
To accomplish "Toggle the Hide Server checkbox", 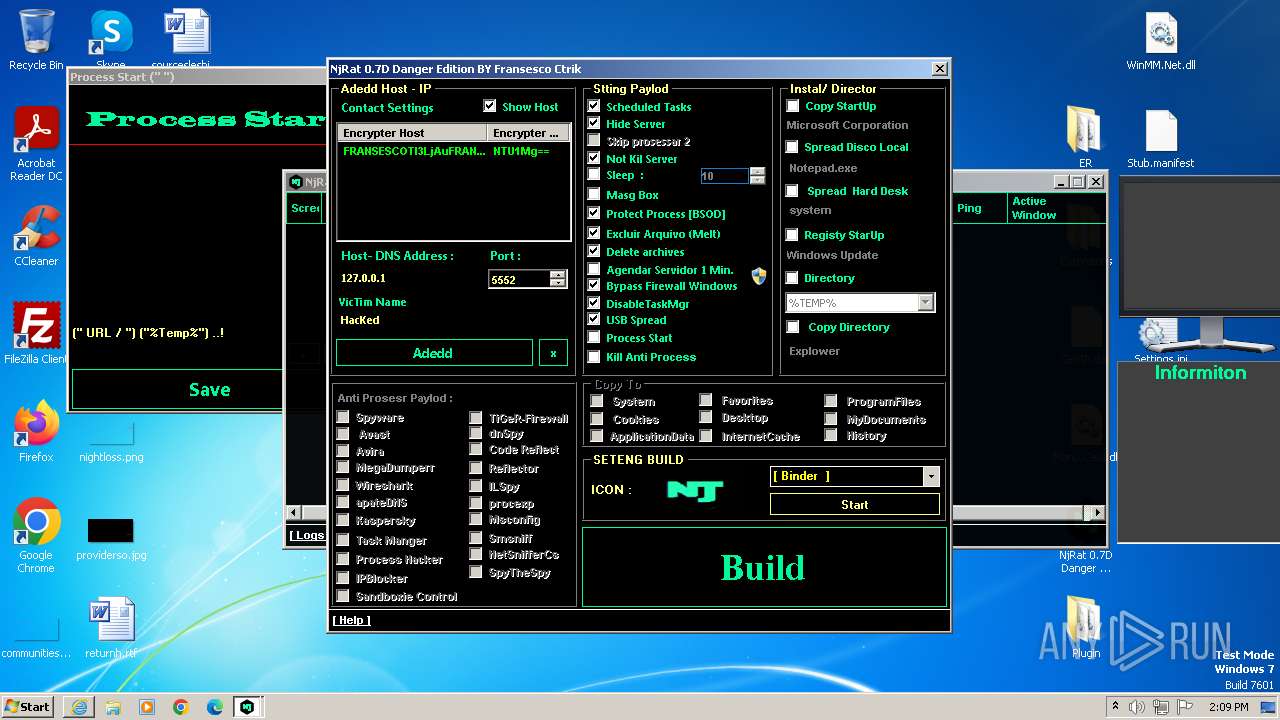I will tap(594, 124).
